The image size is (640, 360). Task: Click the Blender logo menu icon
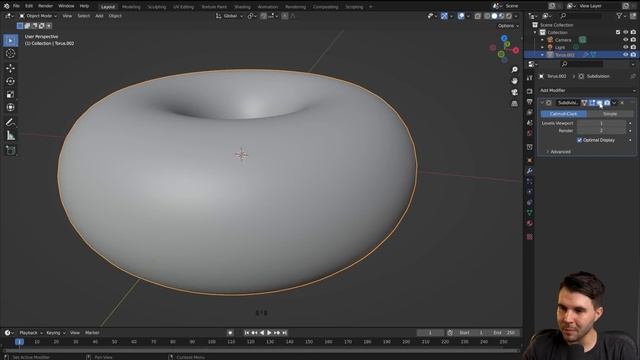(6, 6)
